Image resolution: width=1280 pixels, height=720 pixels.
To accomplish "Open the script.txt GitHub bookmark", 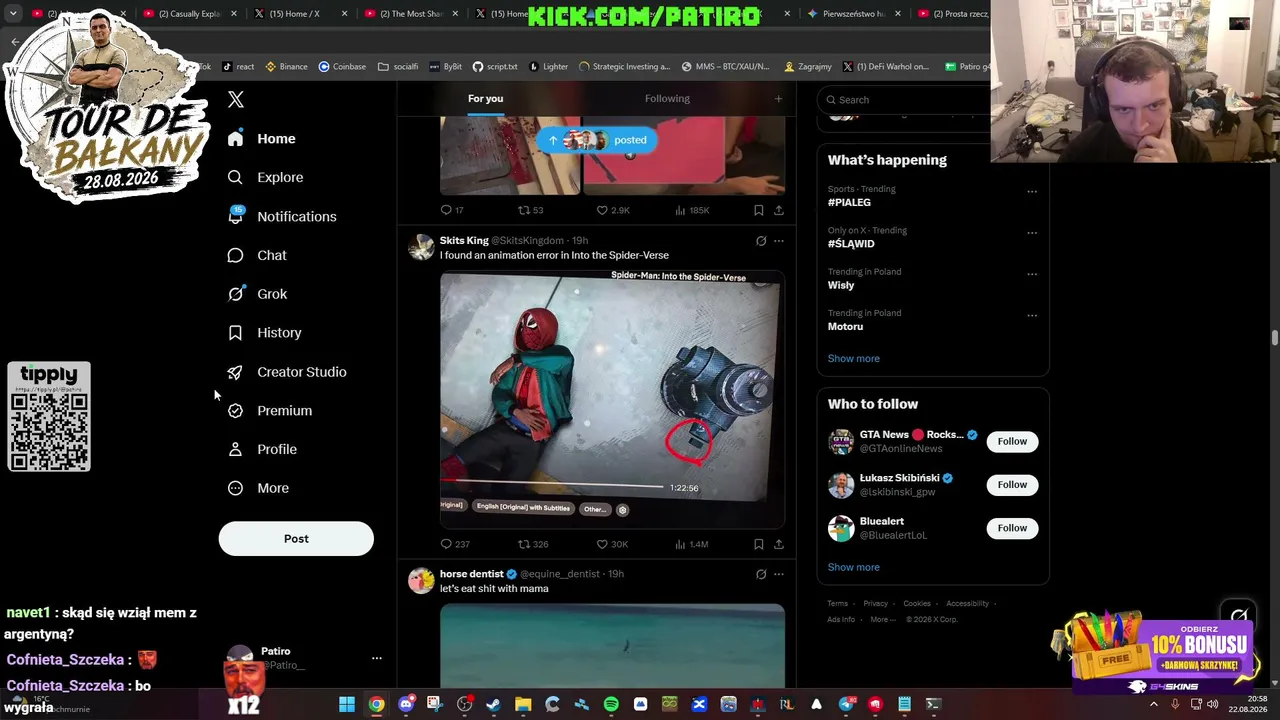I will pyautogui.click(x=495, y=67).
